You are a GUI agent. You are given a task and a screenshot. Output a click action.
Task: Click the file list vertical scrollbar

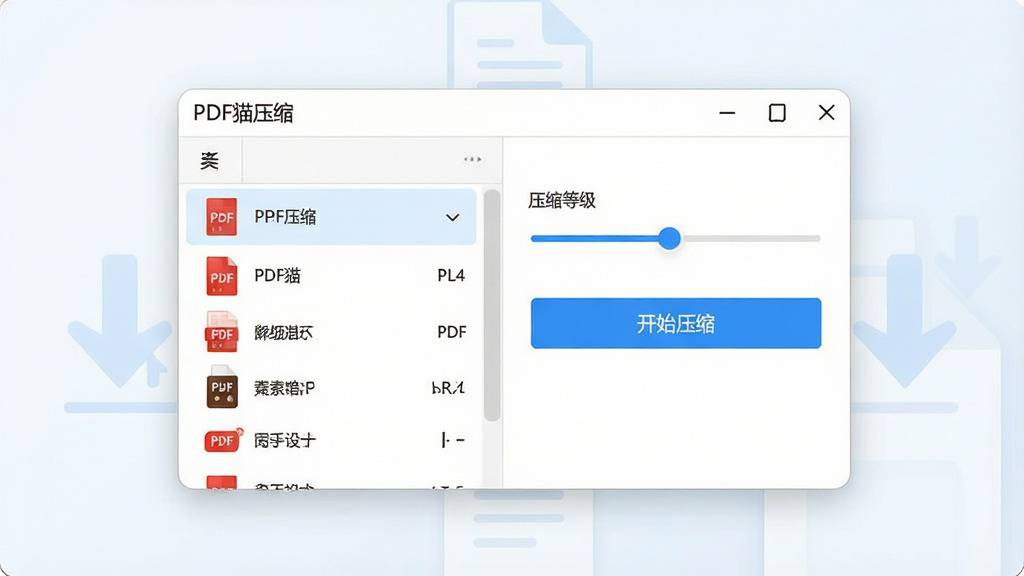point(492,305)
